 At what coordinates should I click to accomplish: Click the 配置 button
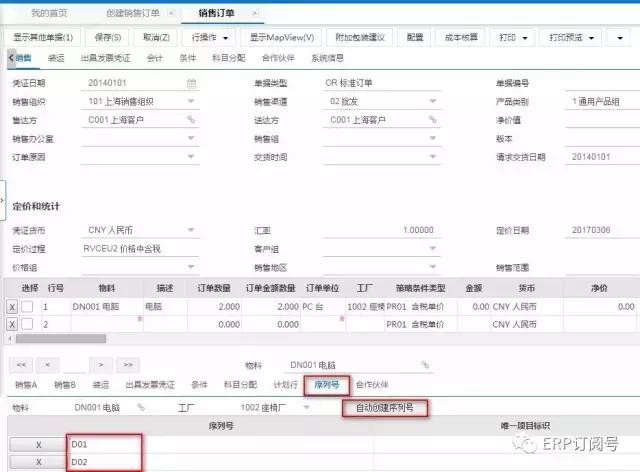(x=415, y=38)
